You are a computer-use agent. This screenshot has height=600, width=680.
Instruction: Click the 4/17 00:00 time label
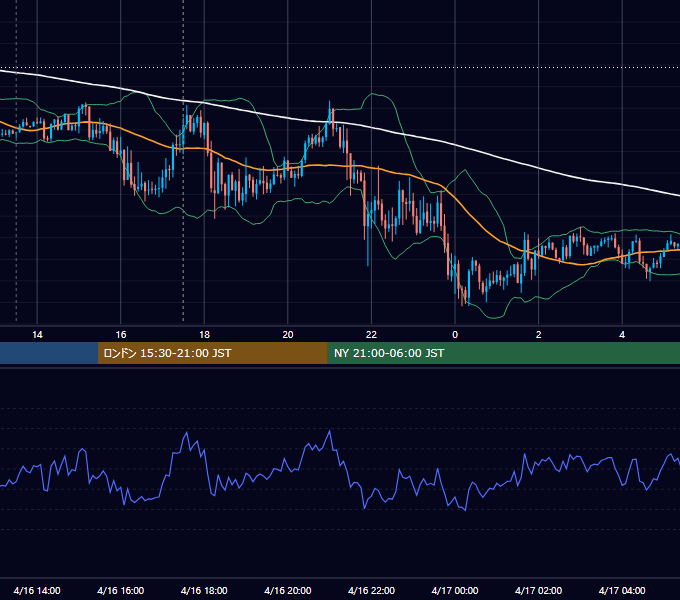[455, 590]
